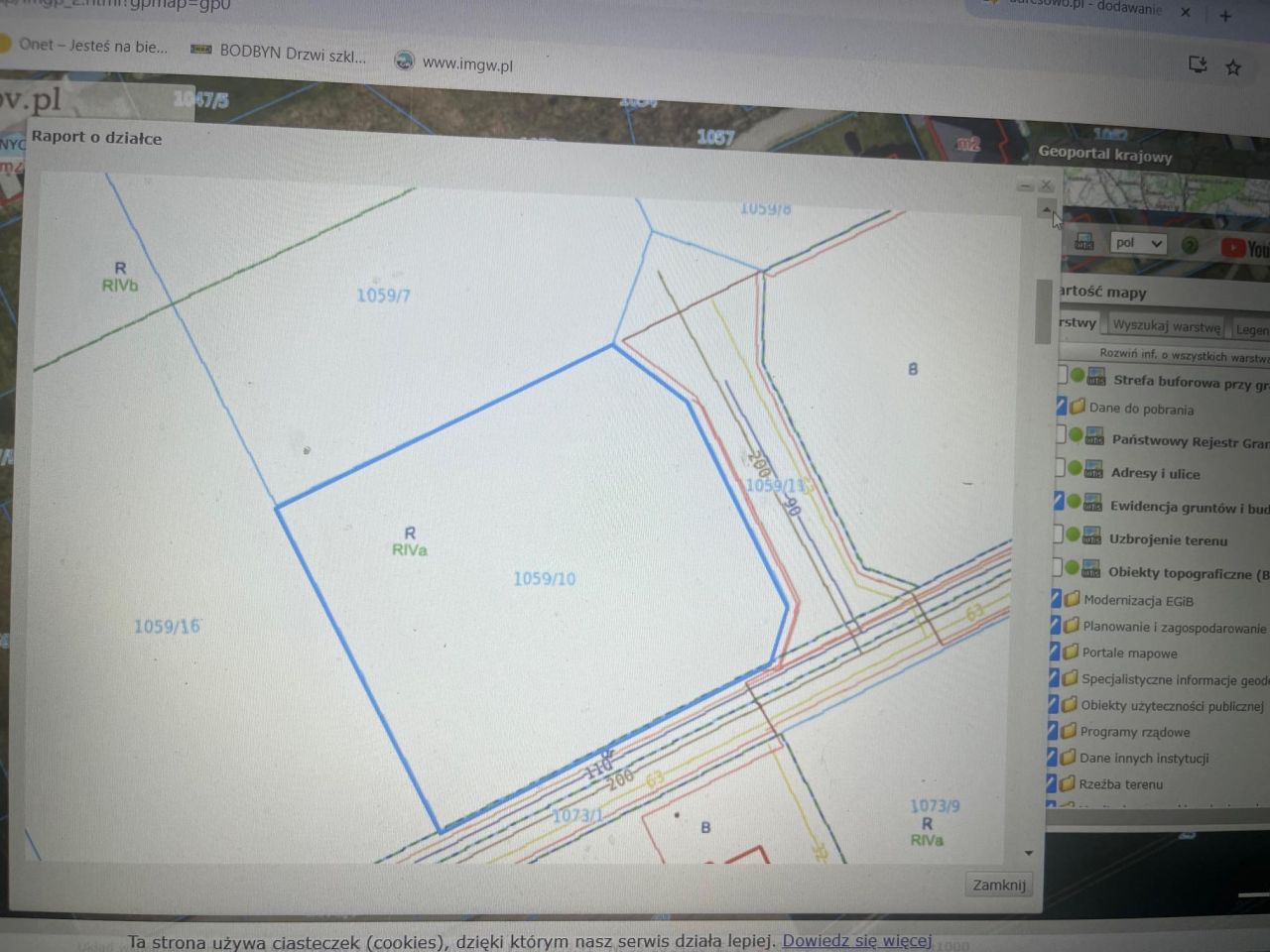Uncheck the Portale mapowe checkbox
The height and width of the screenshot is (952, 1270).
[1054, 652]
